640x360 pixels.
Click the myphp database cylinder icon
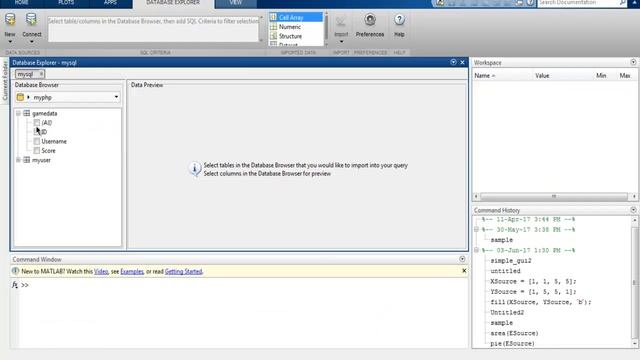pos(20,97)
